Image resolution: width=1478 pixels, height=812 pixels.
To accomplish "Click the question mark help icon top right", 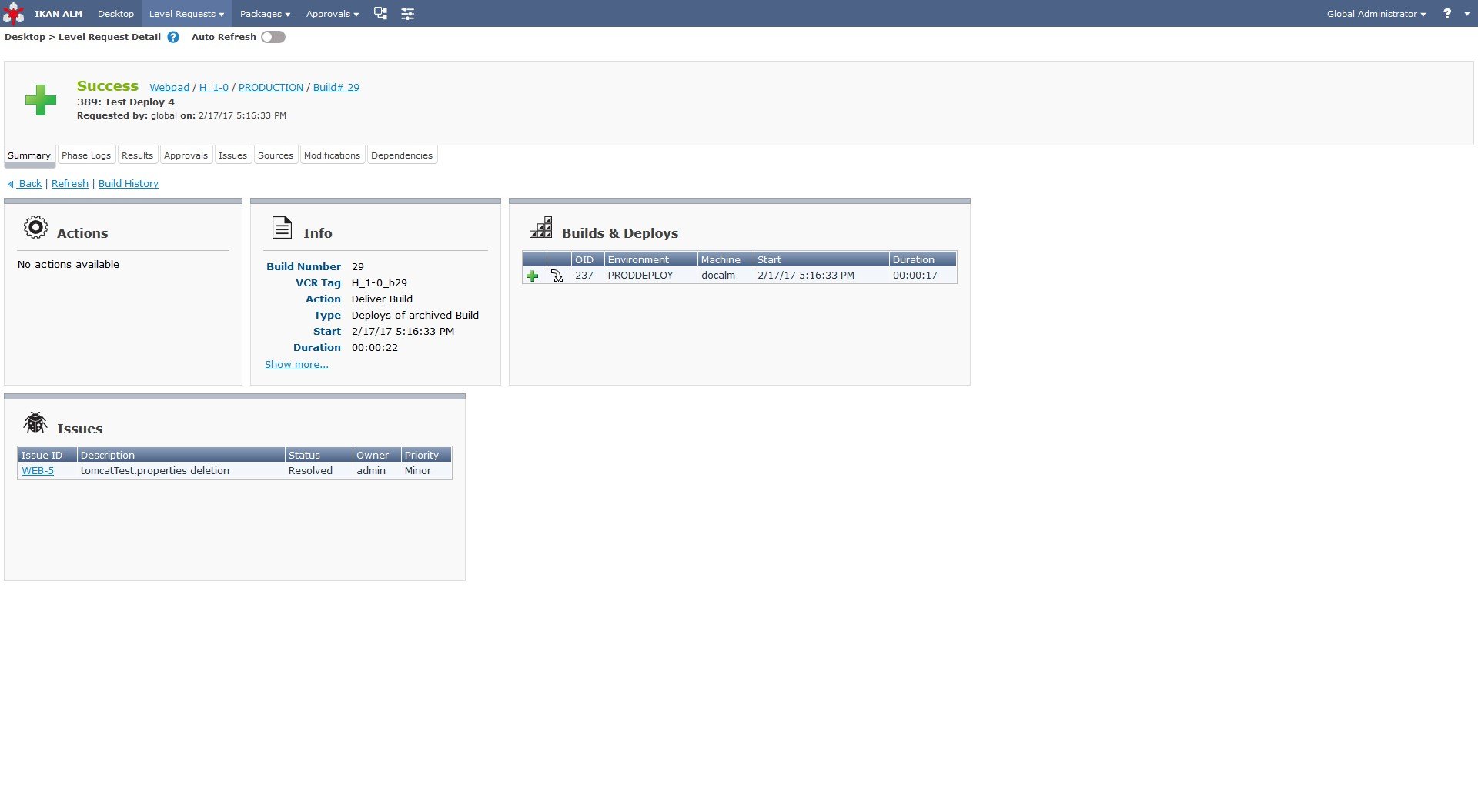I will [x=1447, y=14].
